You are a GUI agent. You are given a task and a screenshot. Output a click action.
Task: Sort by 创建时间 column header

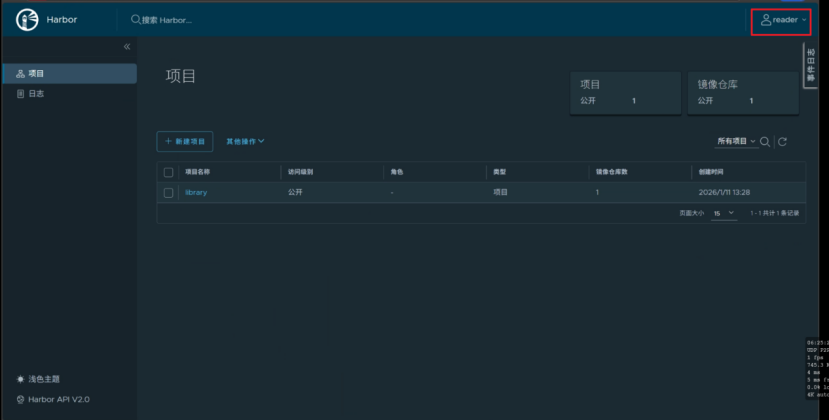point(711,172)
